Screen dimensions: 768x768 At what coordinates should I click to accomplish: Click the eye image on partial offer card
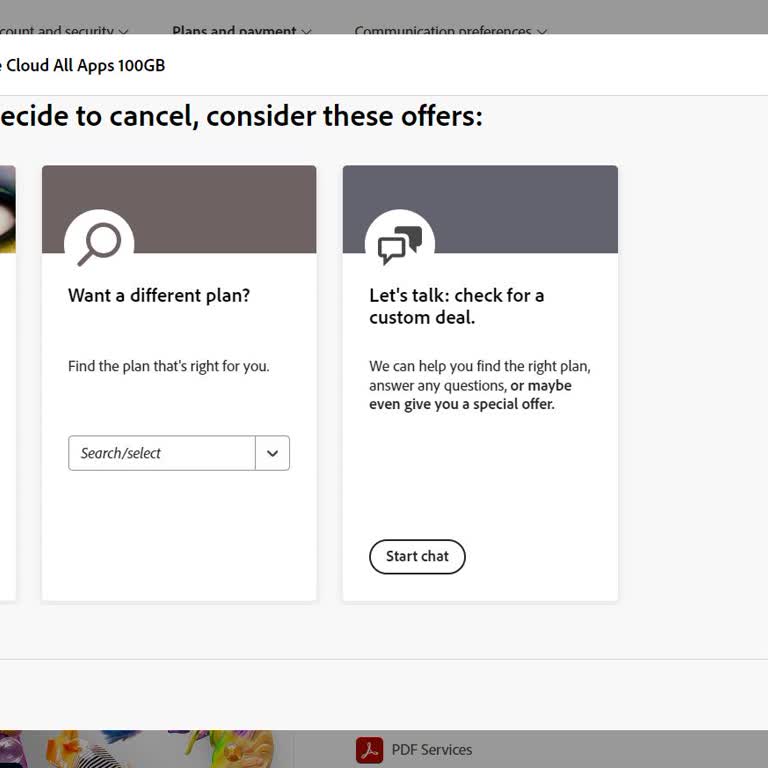[7, 209]
